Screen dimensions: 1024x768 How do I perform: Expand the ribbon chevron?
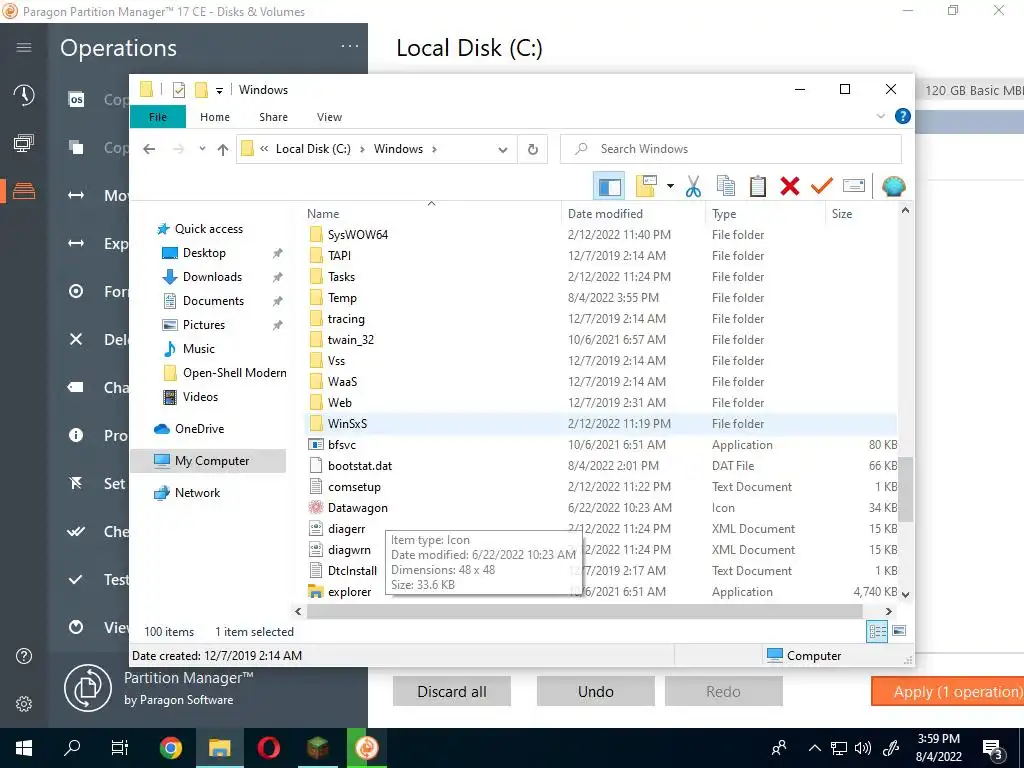(880, 116)
